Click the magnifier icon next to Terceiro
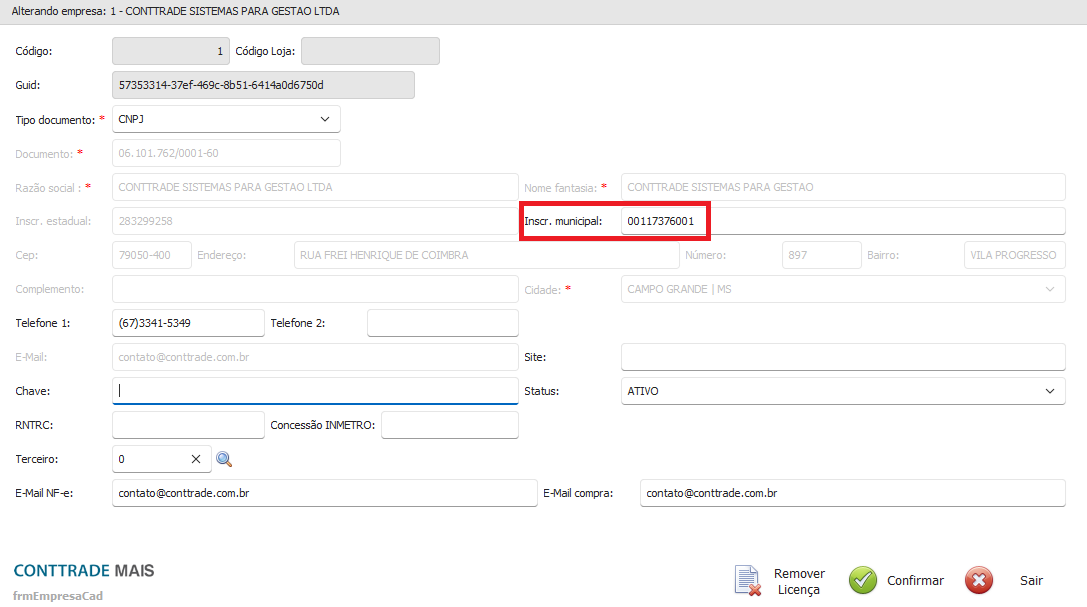The image size is (1087, 607). point(224,459)
